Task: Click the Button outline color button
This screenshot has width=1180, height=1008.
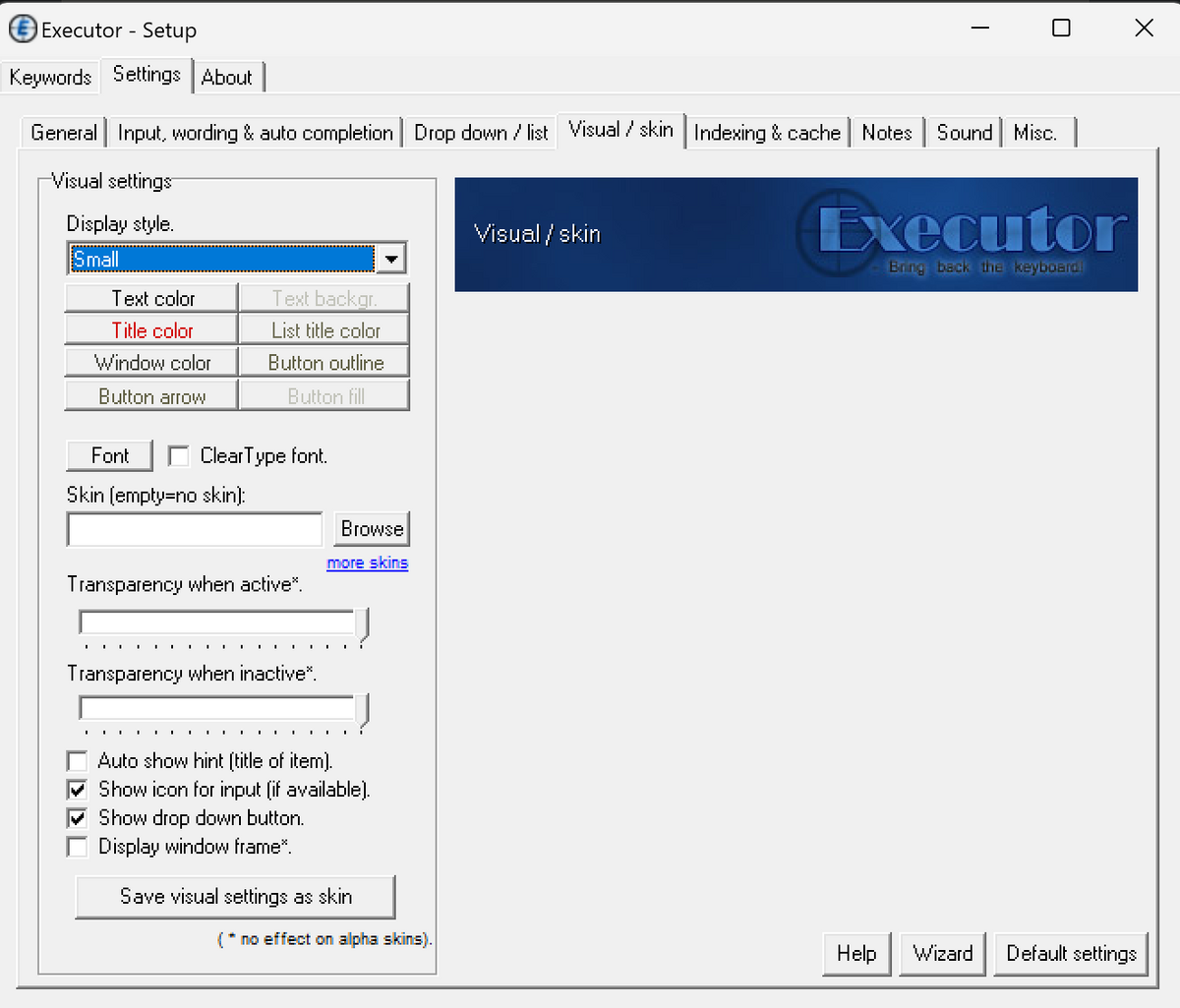Action: pos(325,363)
